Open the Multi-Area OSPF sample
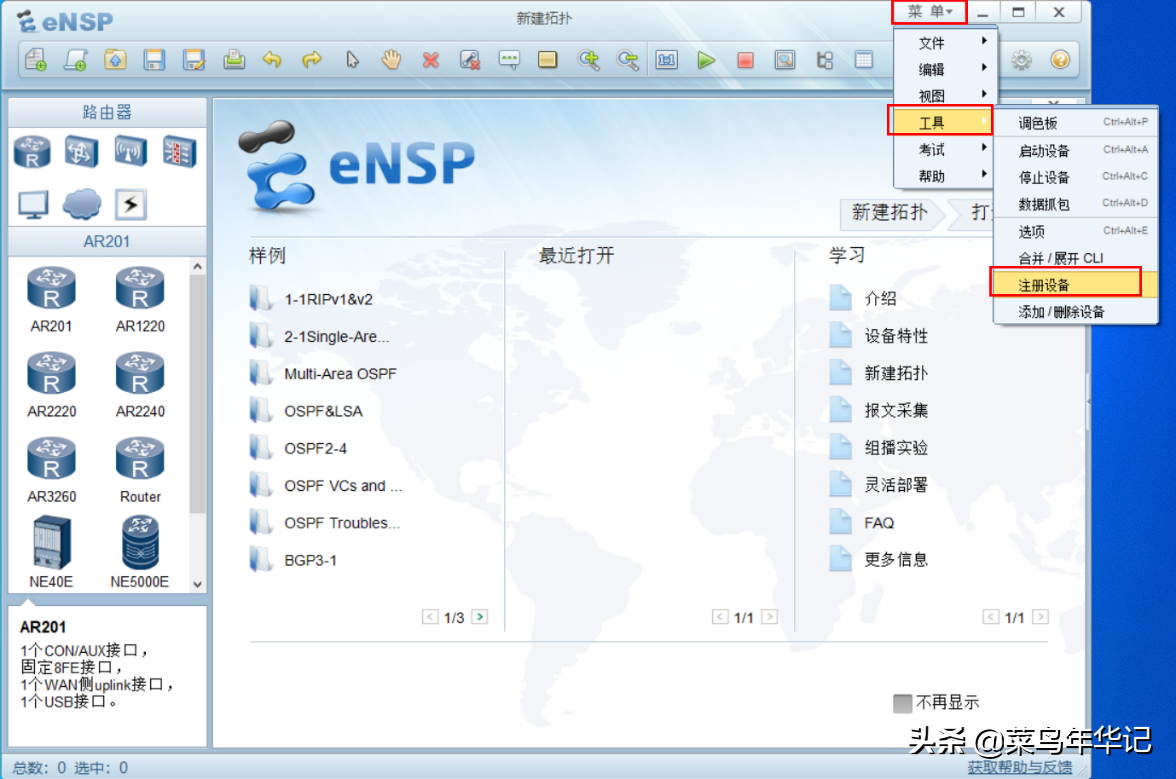Viewport: 1176px width, 779px height. (x=323, y=373)
